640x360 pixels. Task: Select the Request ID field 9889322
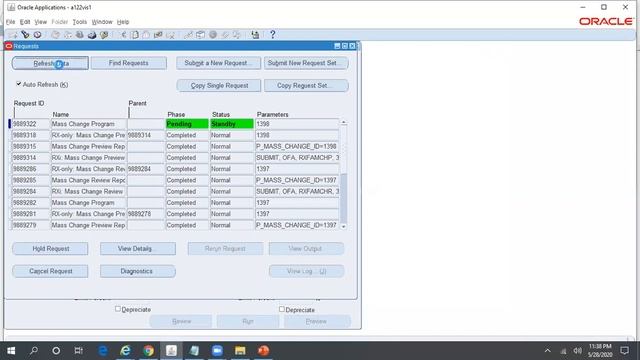coord(31,124)
